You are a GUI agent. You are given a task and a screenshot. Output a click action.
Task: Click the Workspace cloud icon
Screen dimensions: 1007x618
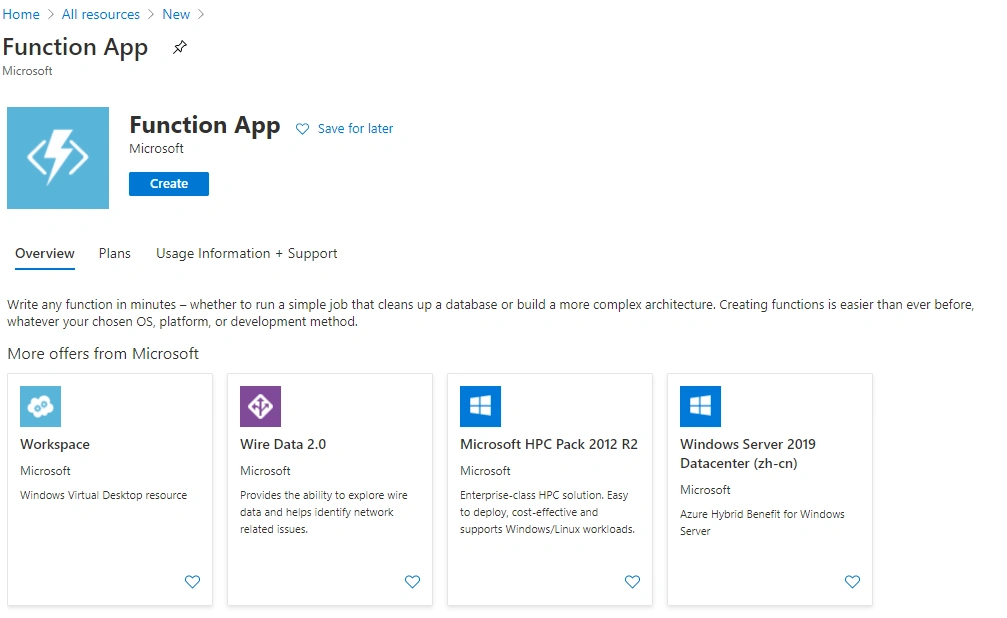[x=40, y=406]
